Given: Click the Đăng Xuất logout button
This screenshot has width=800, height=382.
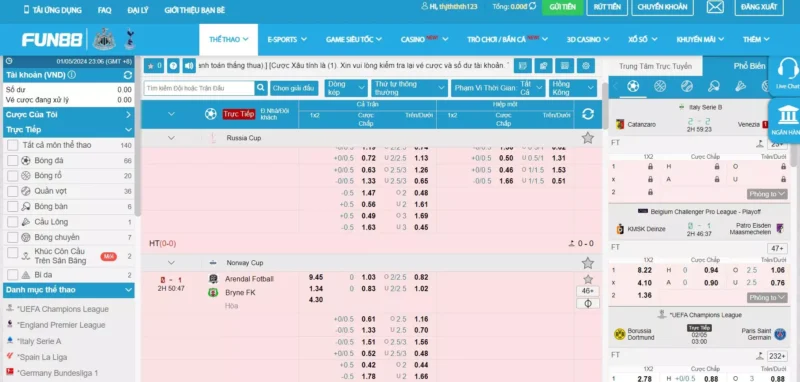Looking at the screenshot, I should tap(759, 7).
